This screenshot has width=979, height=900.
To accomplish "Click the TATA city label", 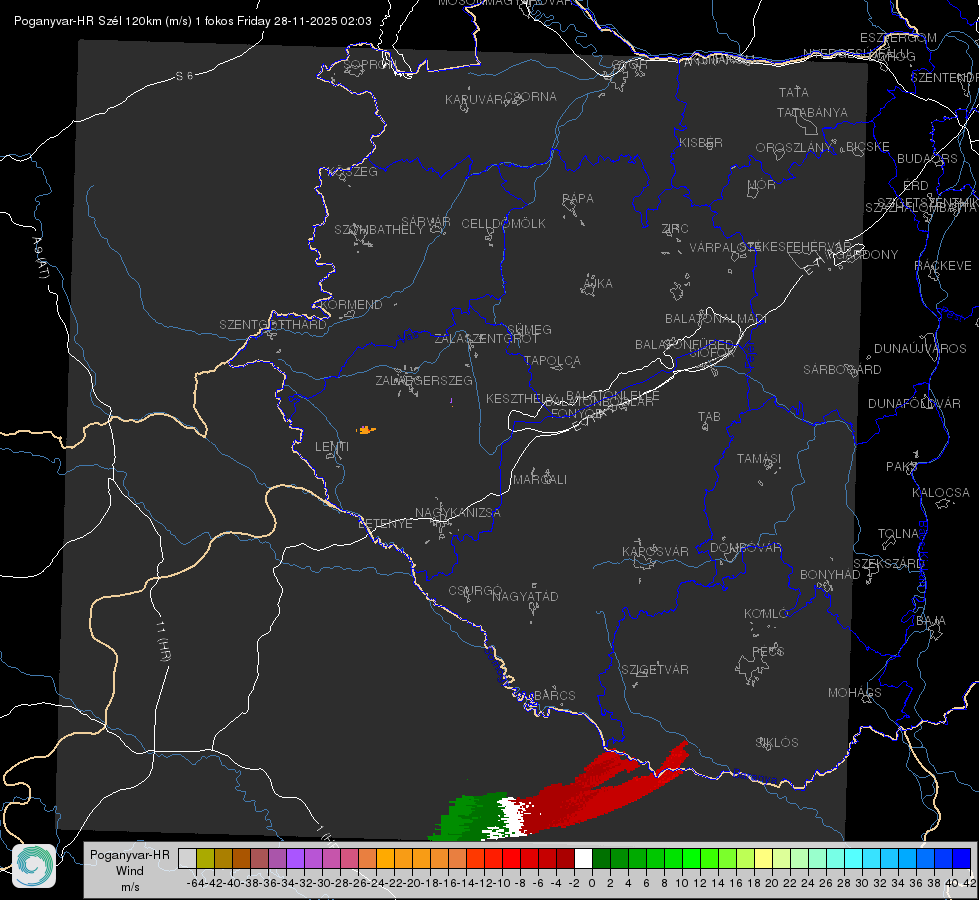I will 794,92.
